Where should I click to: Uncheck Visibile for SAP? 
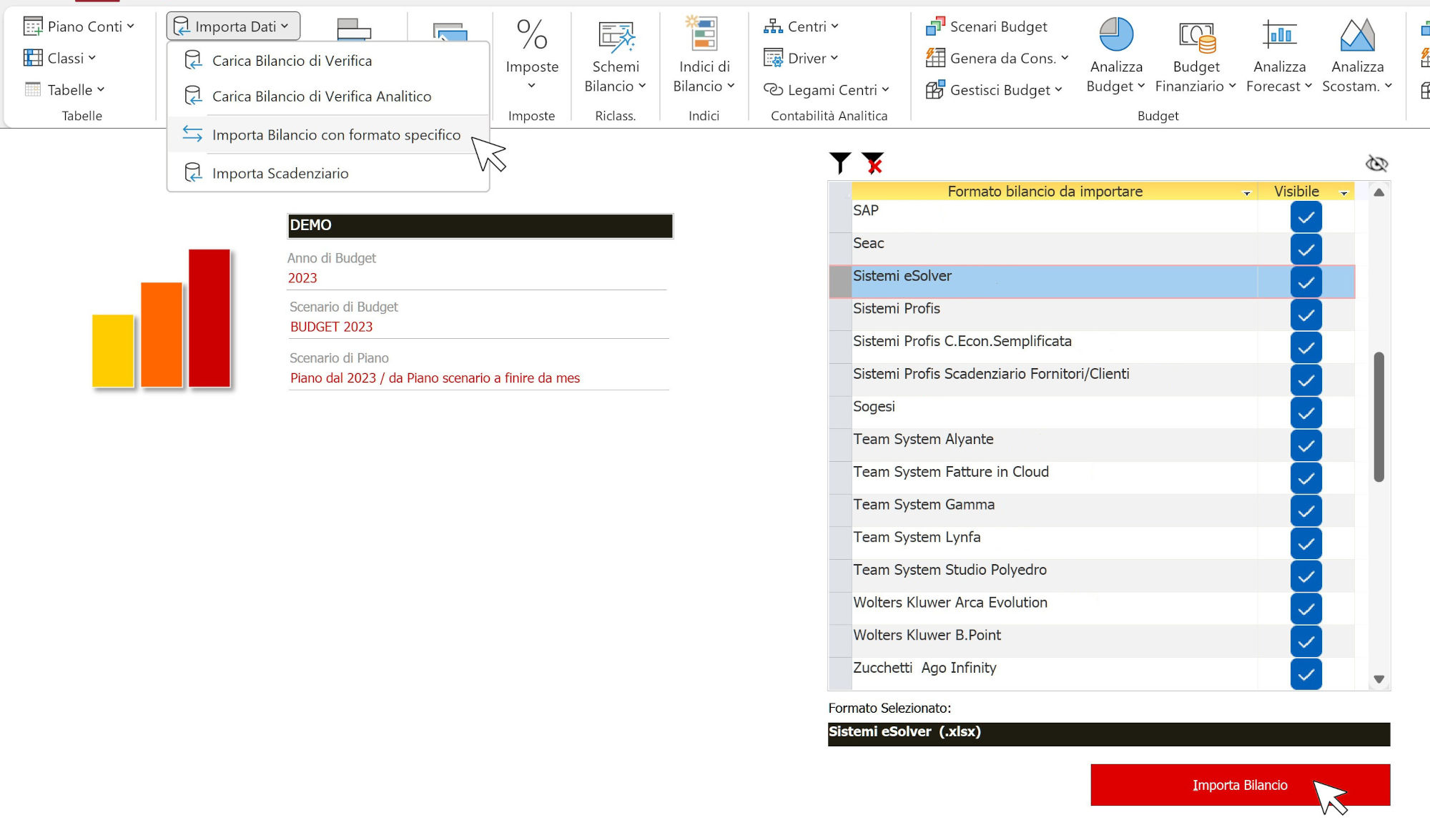coord(1306,217)
